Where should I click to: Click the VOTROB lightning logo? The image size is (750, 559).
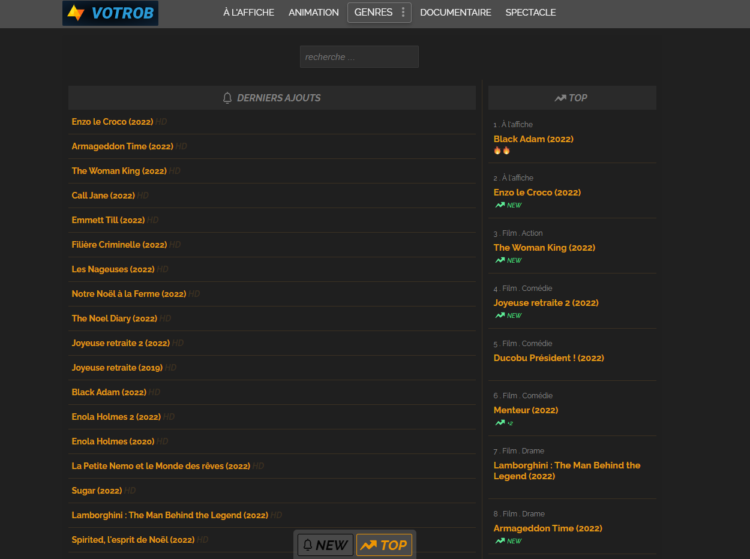pyautogui.click(x=110, y=13)
